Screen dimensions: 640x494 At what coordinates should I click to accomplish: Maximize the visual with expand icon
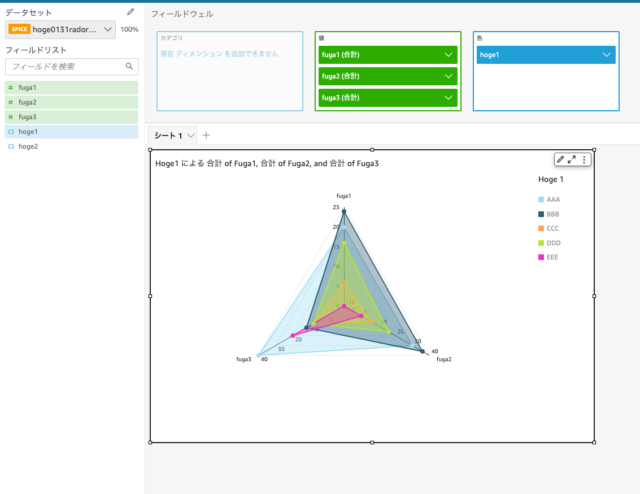(572, 160)
